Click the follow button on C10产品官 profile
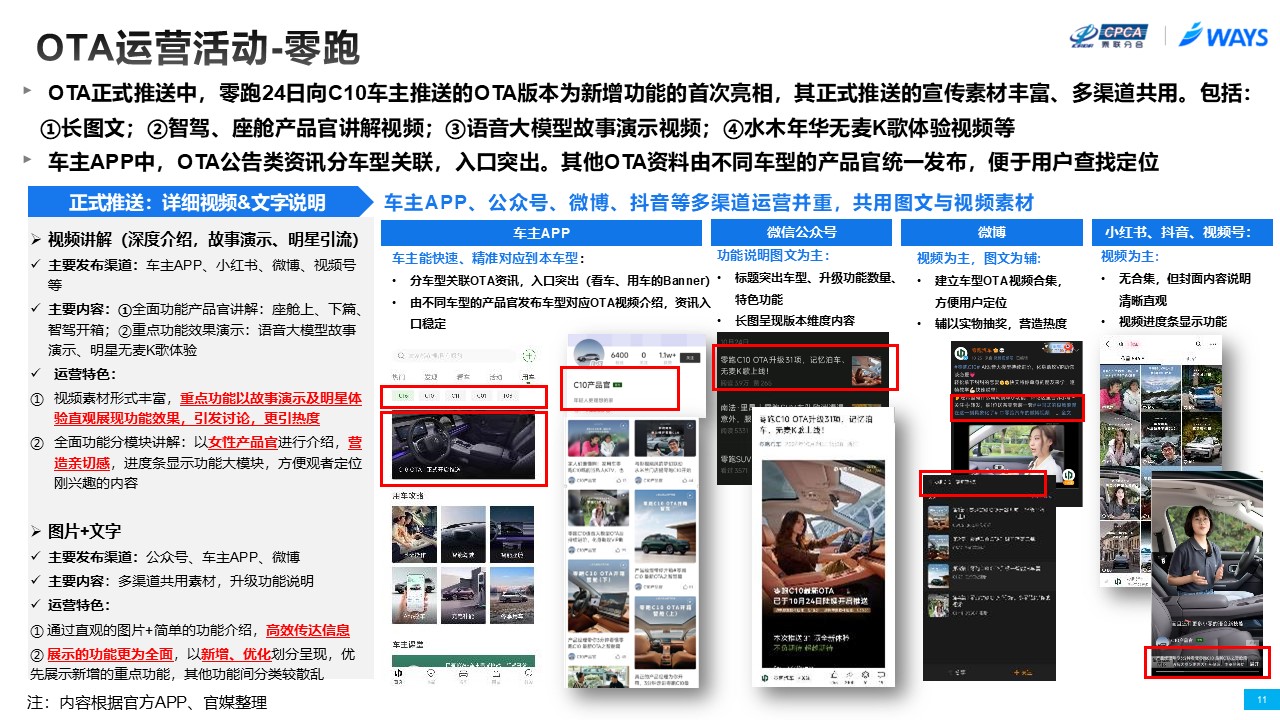The image size is (1280, 720). point(689,357)
